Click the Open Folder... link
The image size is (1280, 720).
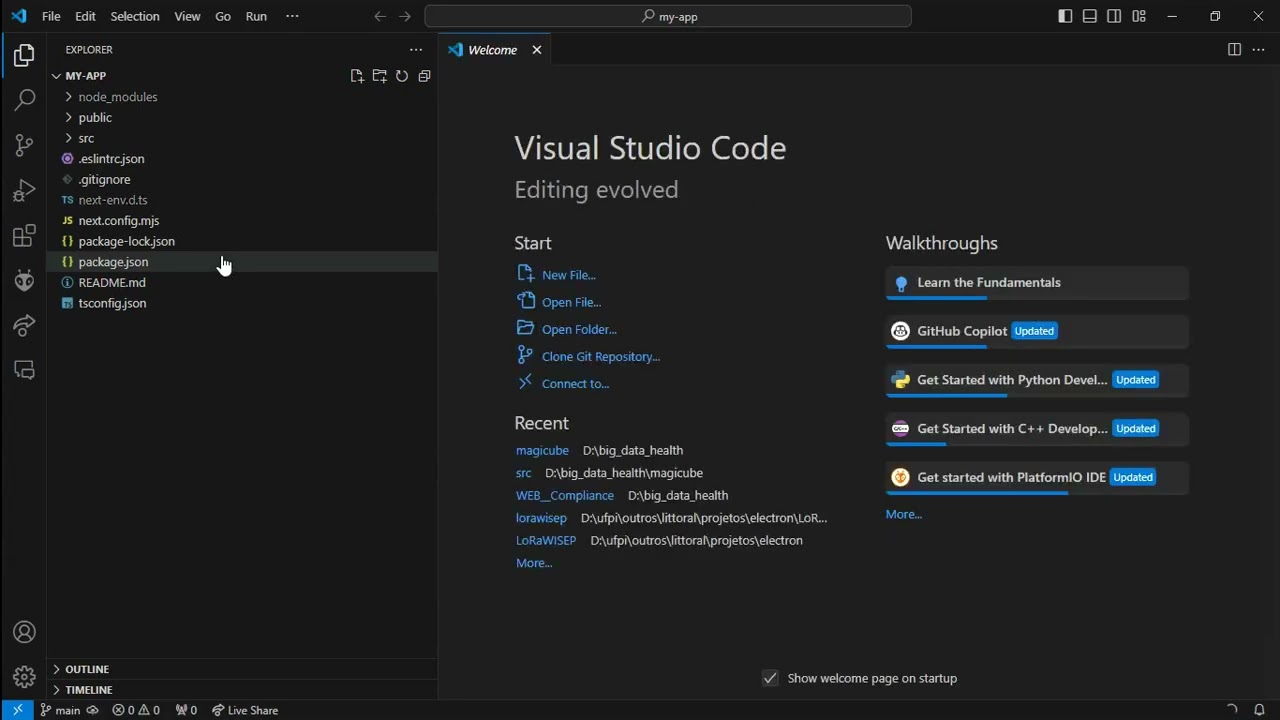[x=579, y=329]
